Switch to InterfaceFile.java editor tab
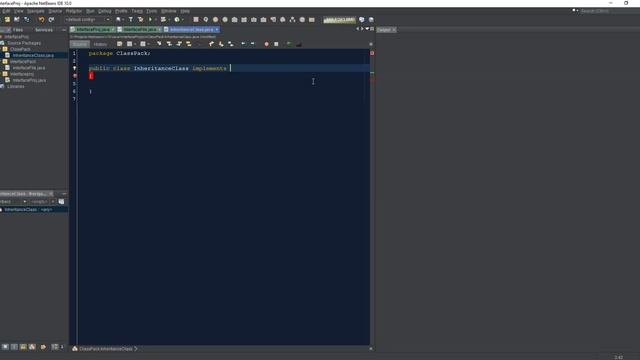The image size is (640, 360). point(140,29)
